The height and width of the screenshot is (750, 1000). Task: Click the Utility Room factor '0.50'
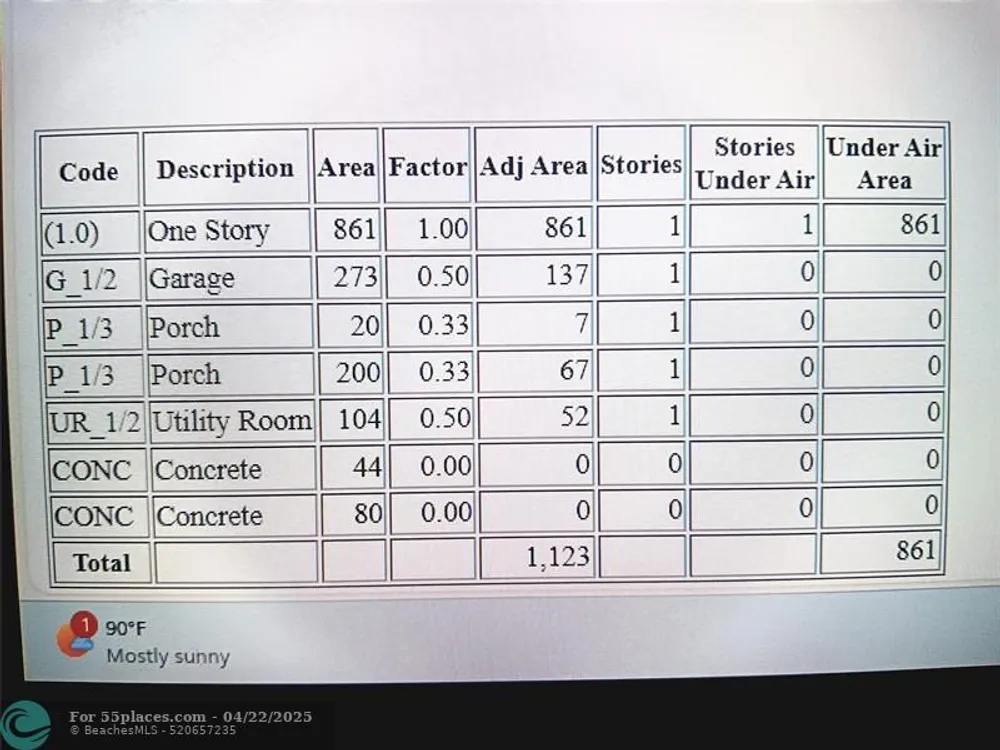click(432, 418)
